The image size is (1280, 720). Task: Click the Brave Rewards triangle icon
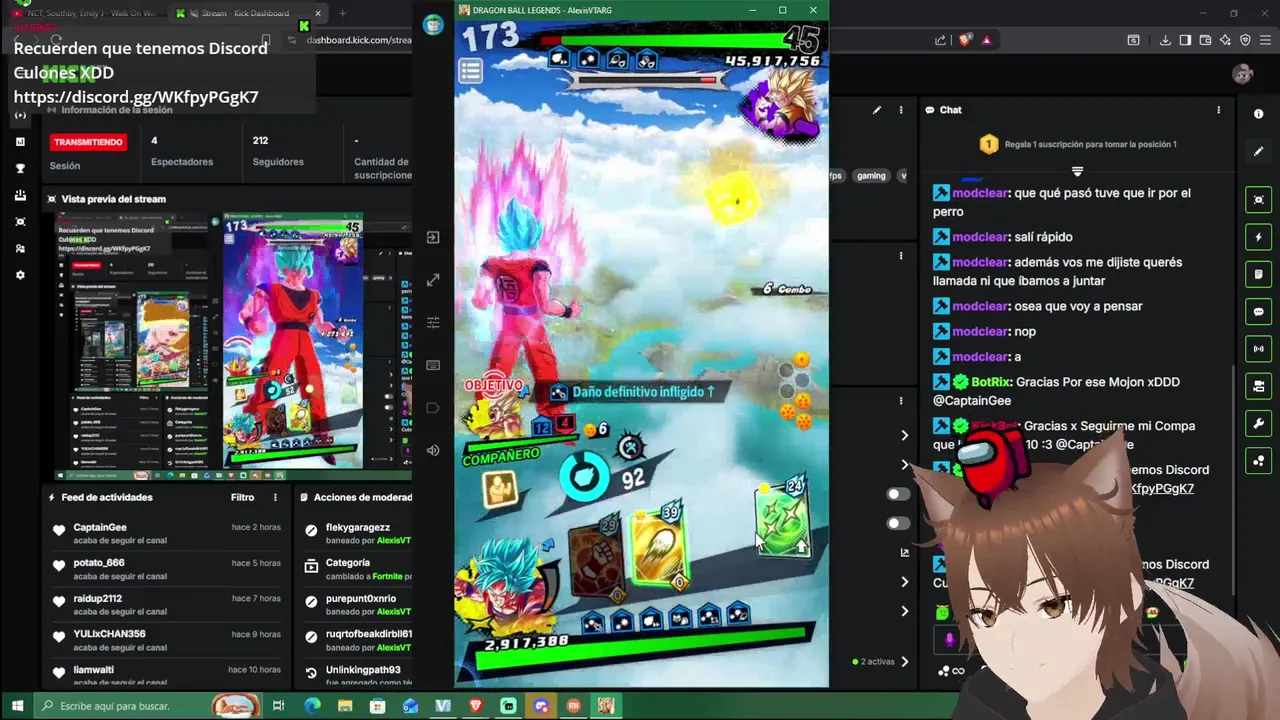pos(987,40)
